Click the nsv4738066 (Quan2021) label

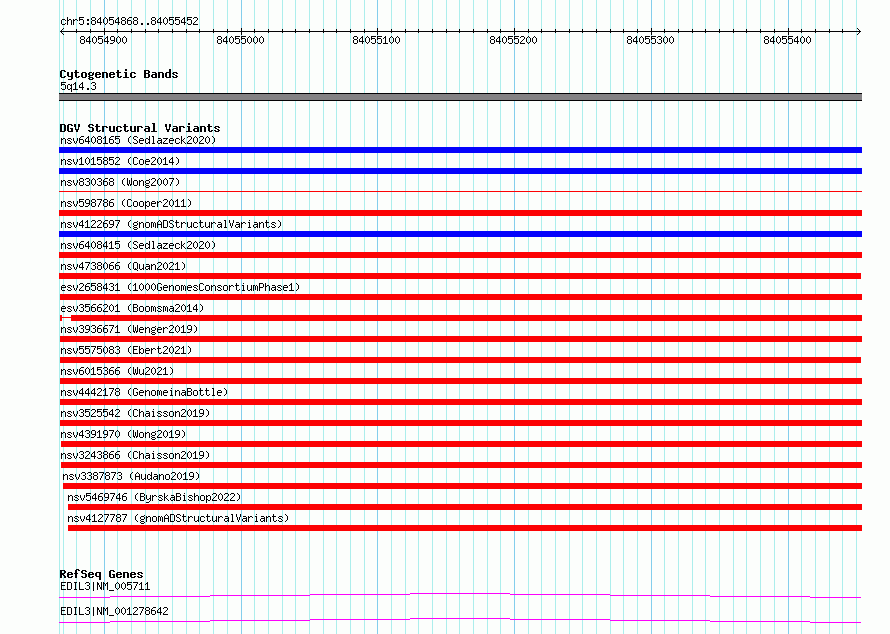[123, 266]
